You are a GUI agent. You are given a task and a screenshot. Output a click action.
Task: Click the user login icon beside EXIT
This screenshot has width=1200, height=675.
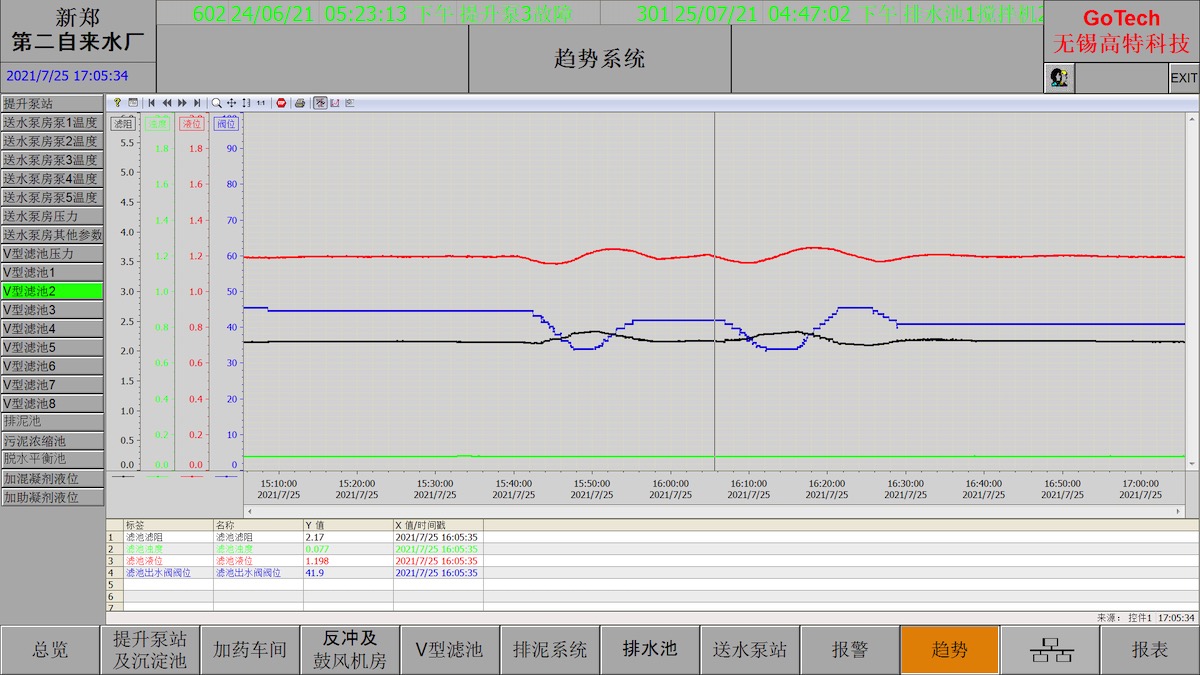1059,78
